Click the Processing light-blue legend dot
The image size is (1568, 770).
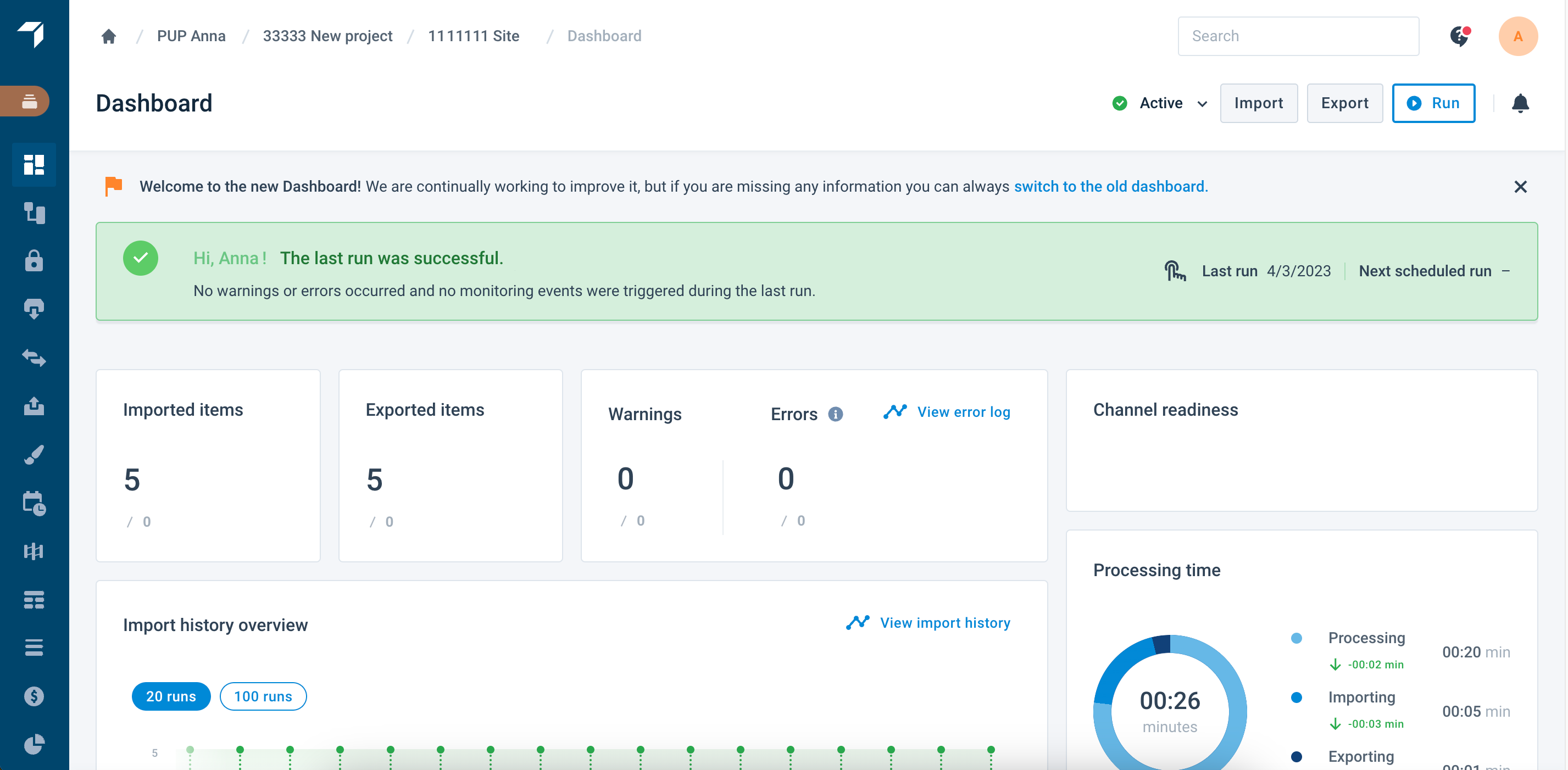1297,638
